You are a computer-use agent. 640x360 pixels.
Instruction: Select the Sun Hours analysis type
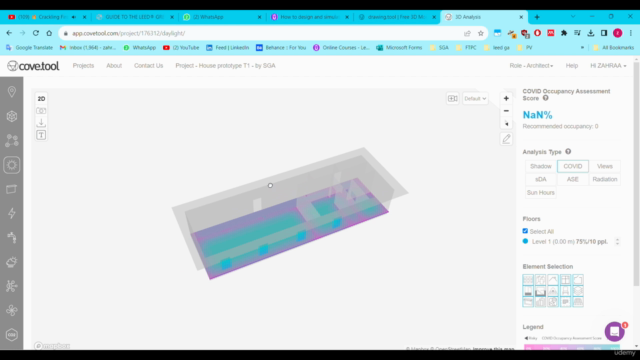point(540,192)
